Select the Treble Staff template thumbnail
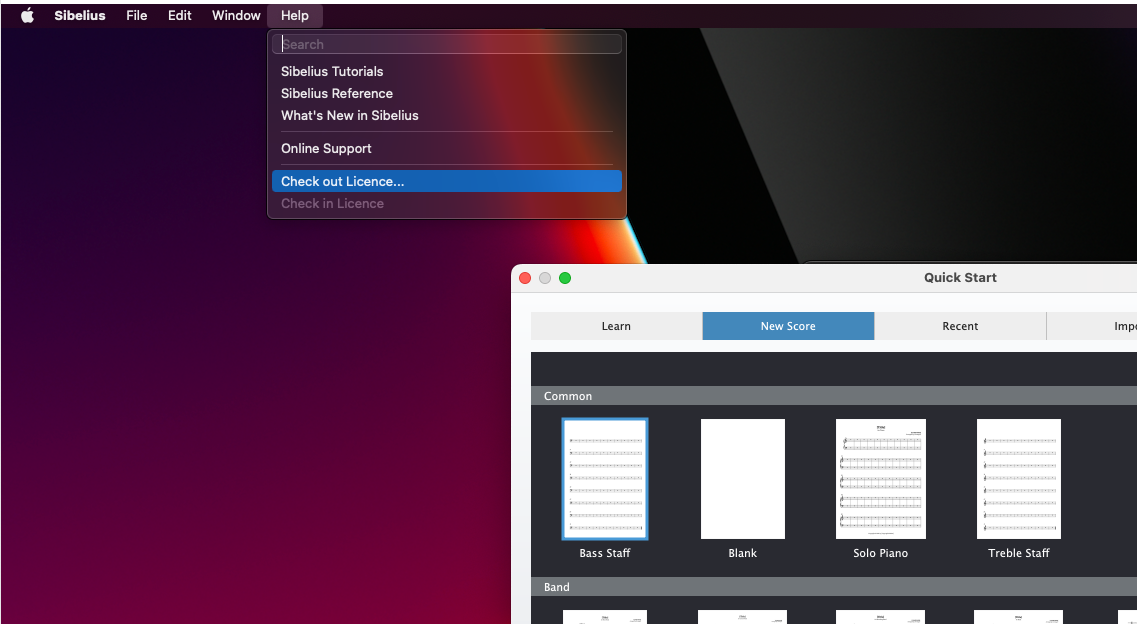1137x624 pixels. [x=1019, y=479]
